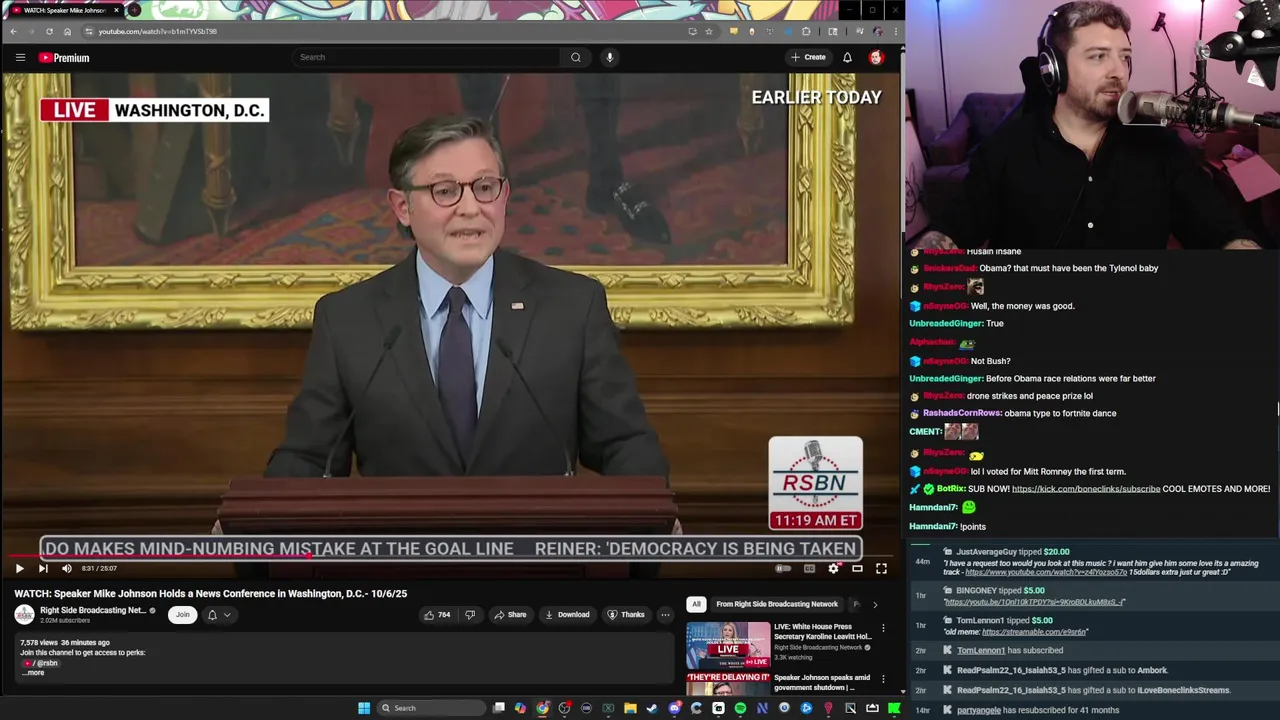This screenshot has height=720, width=1280.
Task: Start voice search with microphone icon
Action: (609, 57)
